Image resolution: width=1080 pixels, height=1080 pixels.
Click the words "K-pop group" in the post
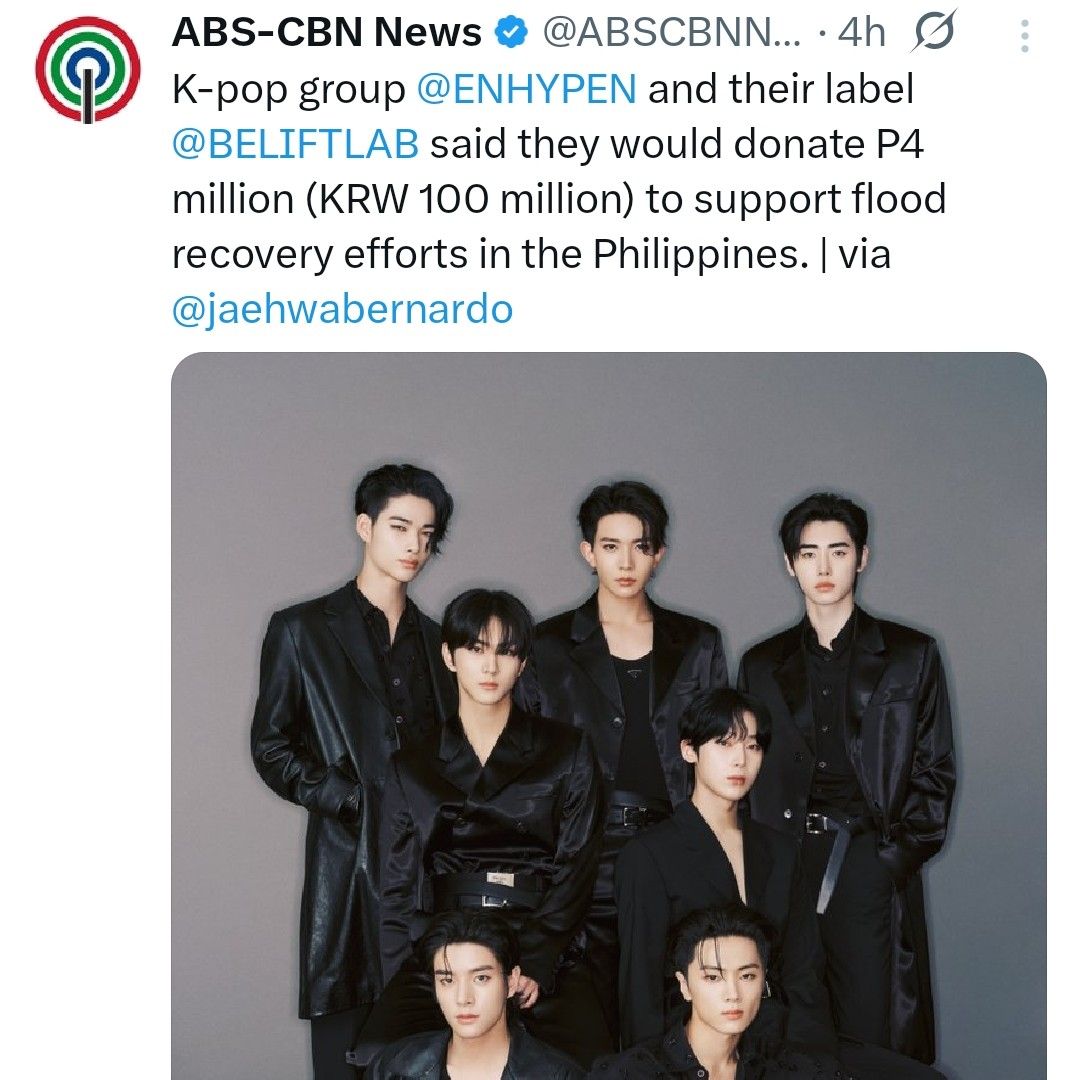289,90
